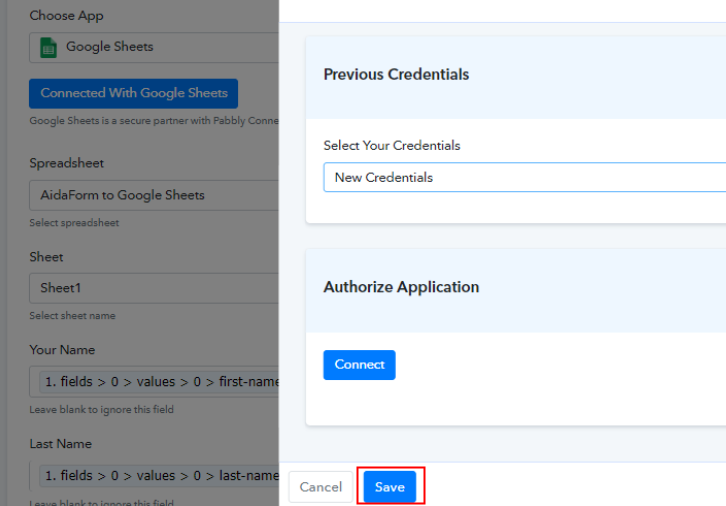The height and width of the screenshot is (506, 726).
Task: Open the Spreadsheet dropdown showing AidaForm to Google Sheets
Action: click(154, 195)
